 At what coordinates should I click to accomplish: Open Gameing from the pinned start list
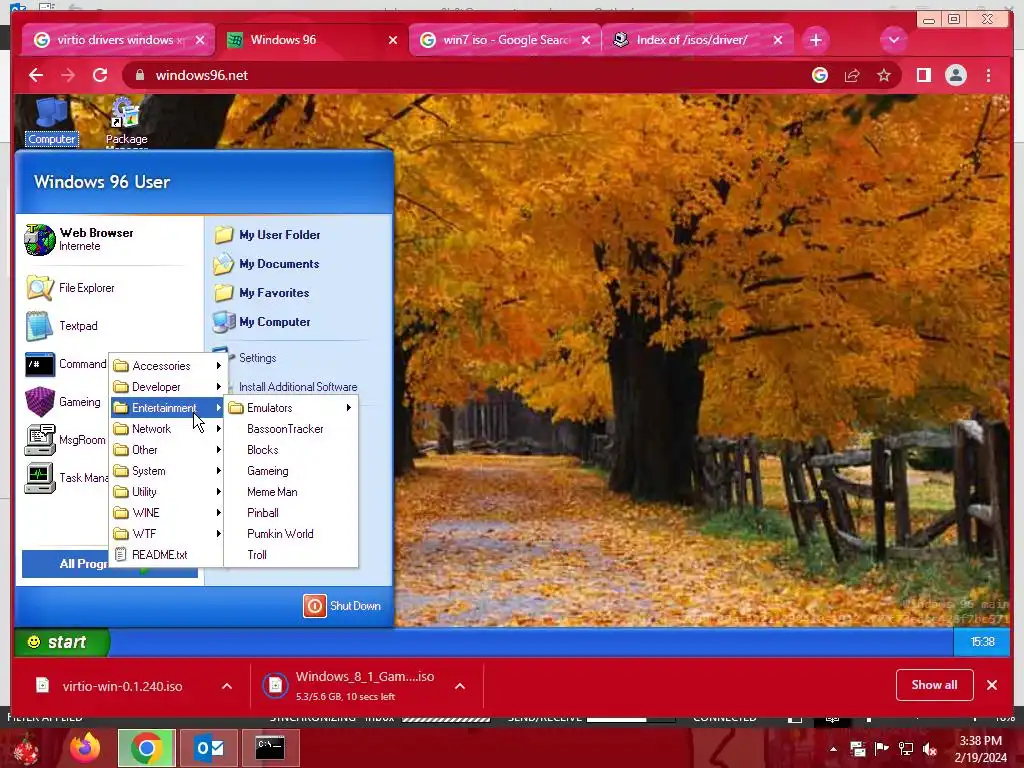point(63,402)
